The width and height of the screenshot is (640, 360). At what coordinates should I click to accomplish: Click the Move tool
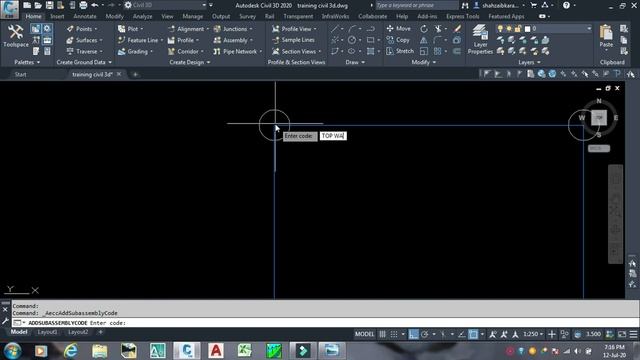(398, 29)
